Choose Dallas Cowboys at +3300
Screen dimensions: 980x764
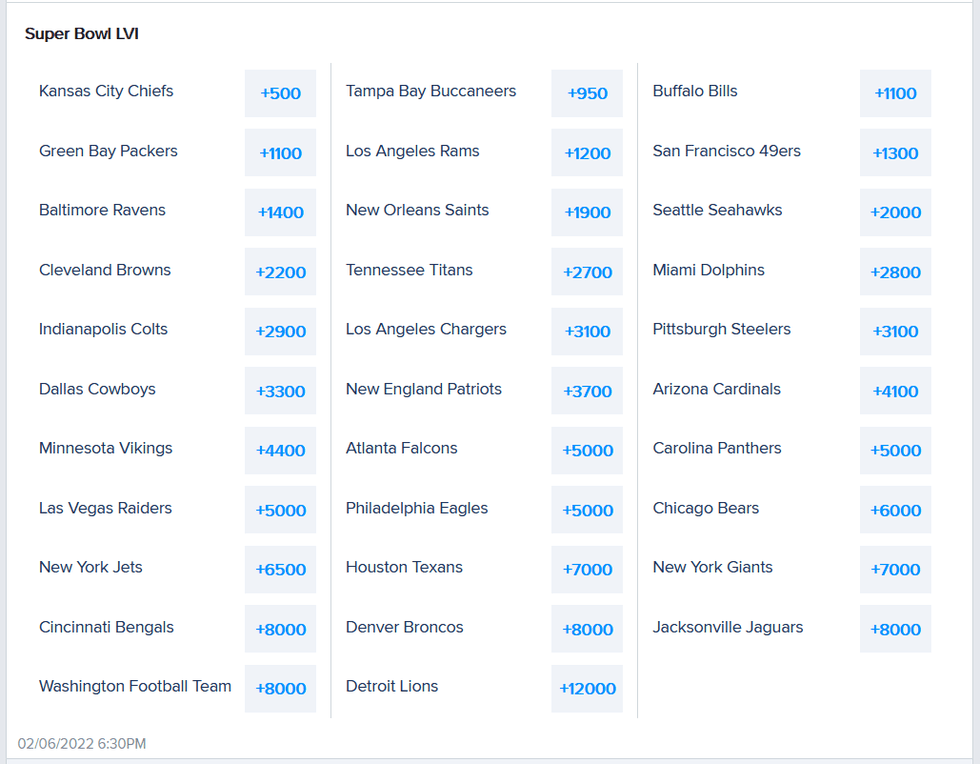pyautogui.click(x=280, y=390)
